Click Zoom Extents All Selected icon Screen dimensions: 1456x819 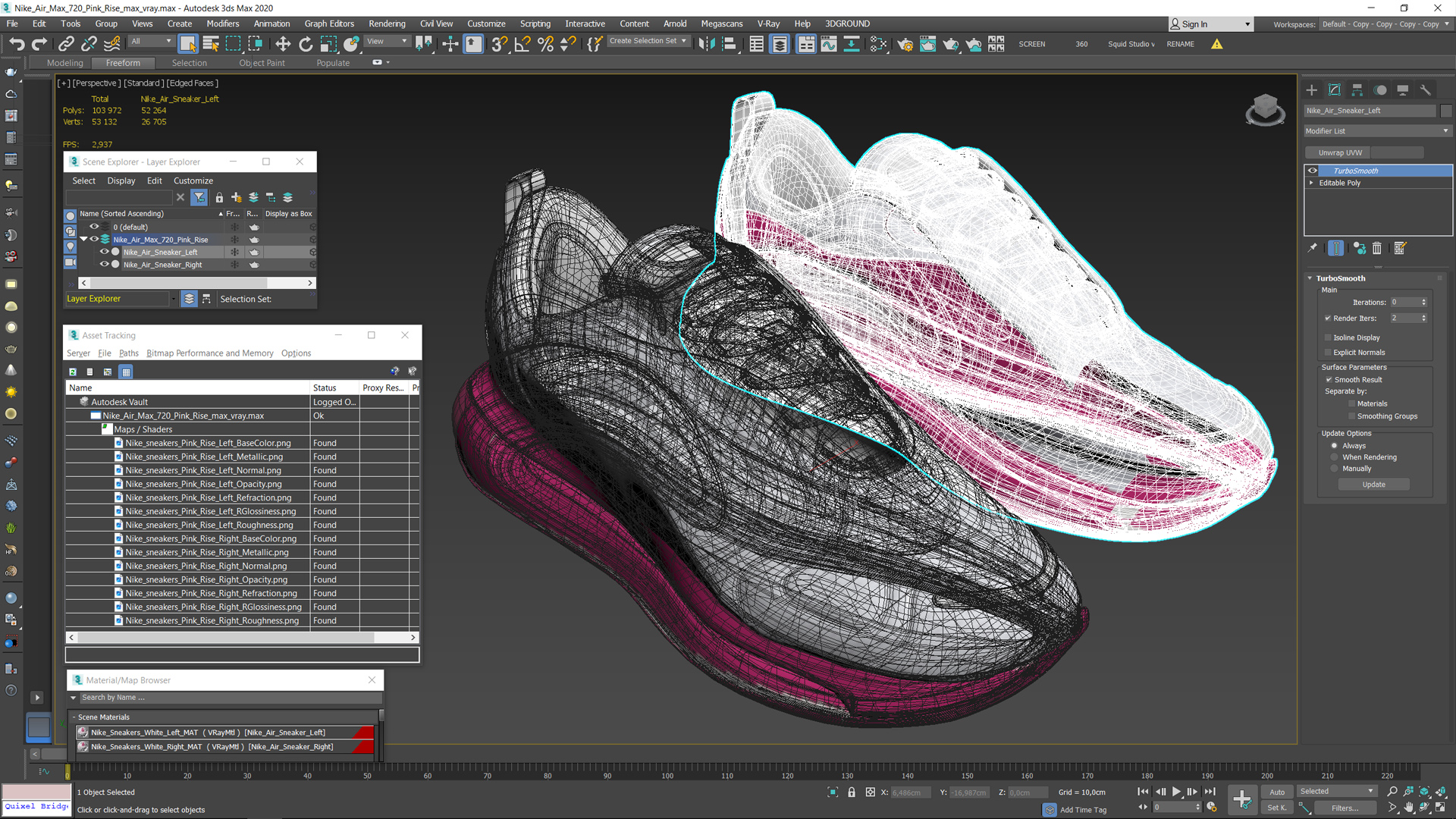click(x=1440, y=791)
